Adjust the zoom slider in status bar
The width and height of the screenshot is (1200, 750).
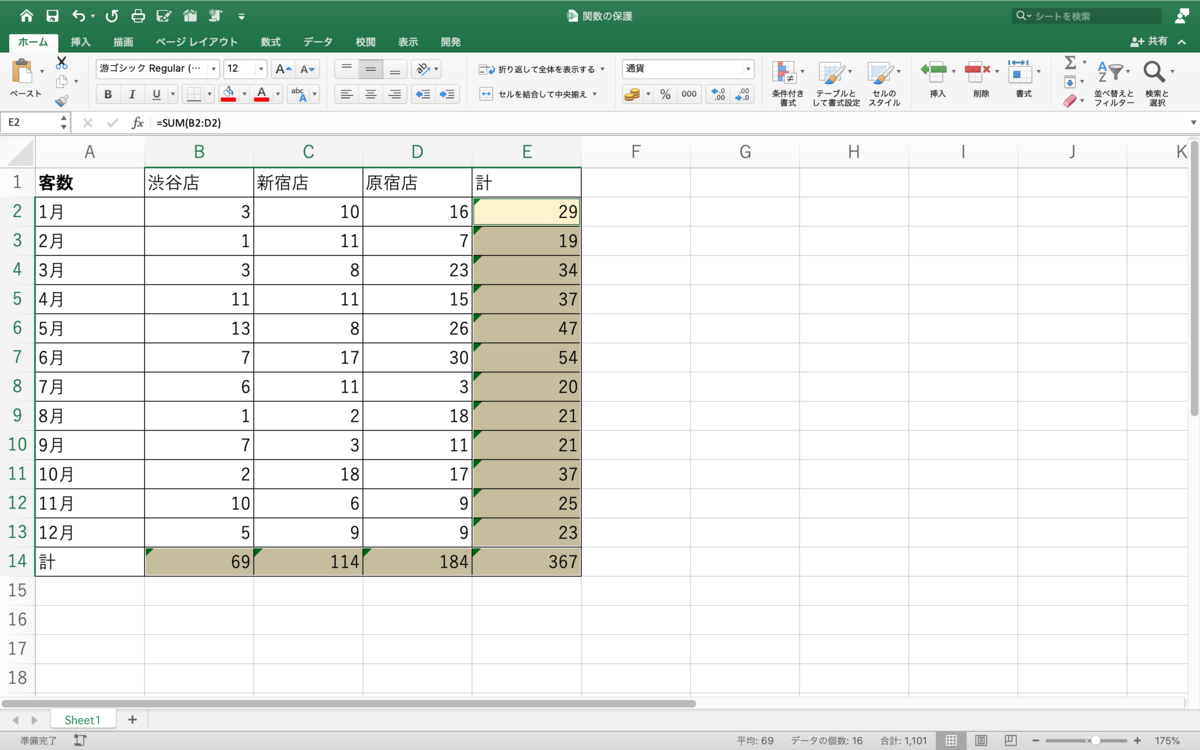tap(1096, 741)
